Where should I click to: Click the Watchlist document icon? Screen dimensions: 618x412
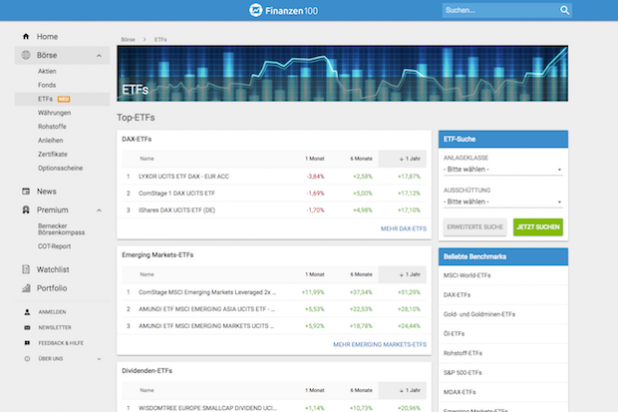26,269
